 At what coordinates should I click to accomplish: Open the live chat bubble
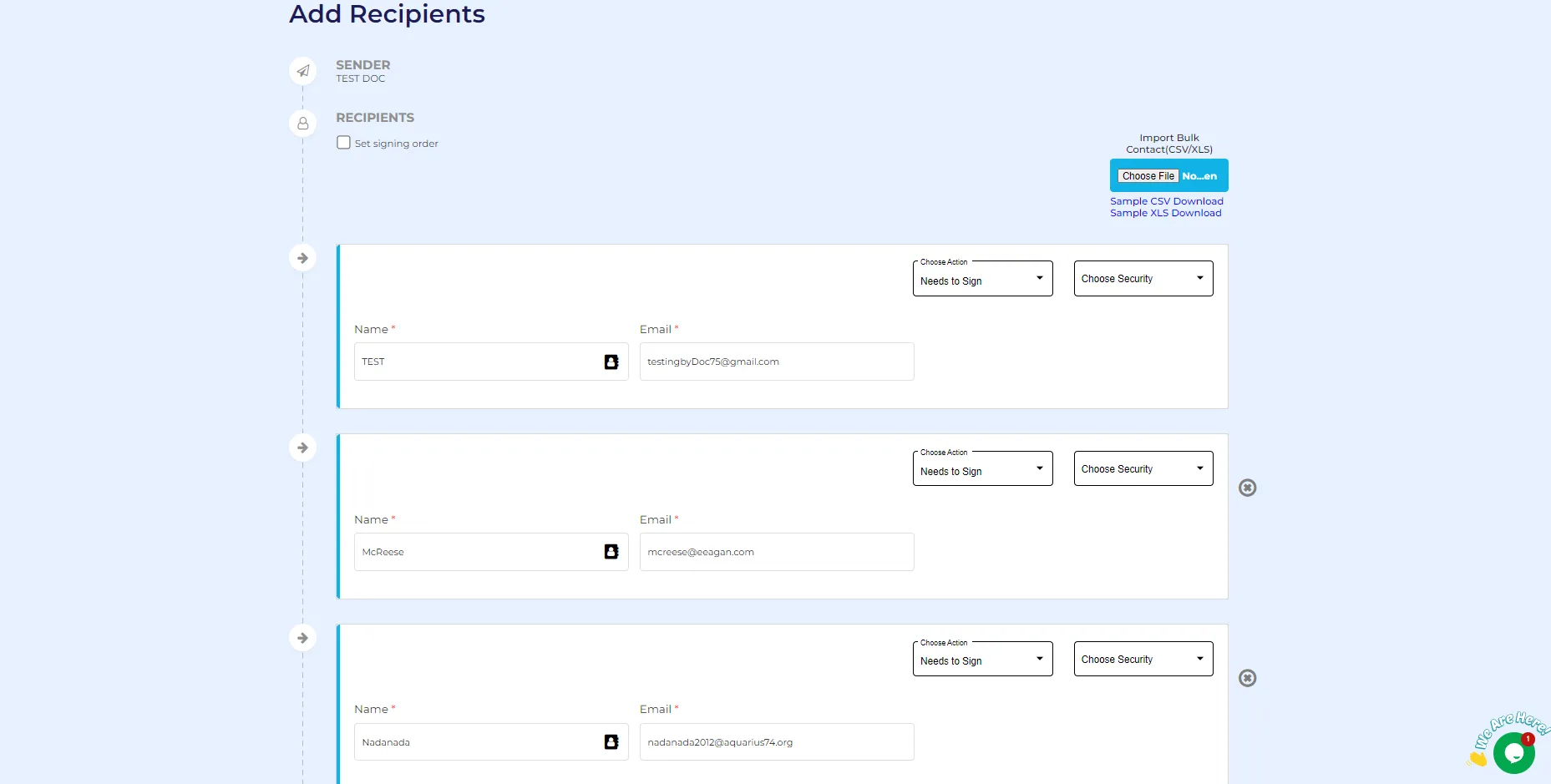(1513, 753)
